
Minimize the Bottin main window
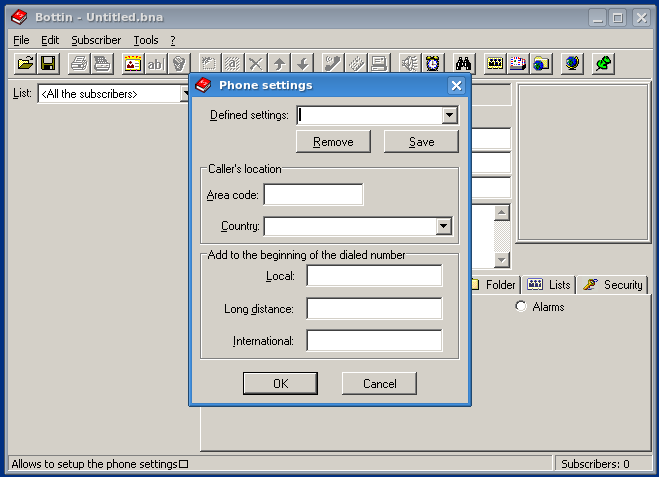[597, 18]
